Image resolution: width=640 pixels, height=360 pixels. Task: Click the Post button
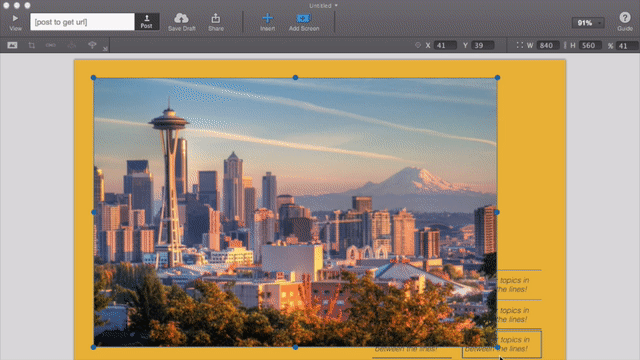147,22
